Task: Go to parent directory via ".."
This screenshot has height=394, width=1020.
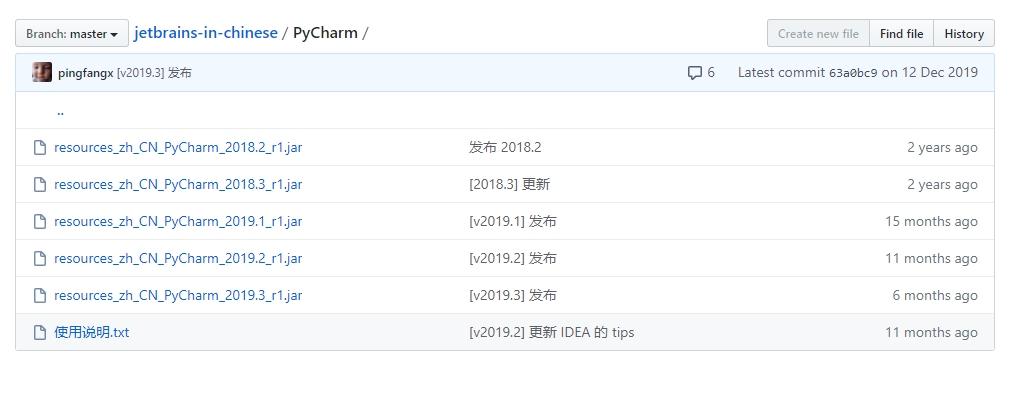Action: 60,112
